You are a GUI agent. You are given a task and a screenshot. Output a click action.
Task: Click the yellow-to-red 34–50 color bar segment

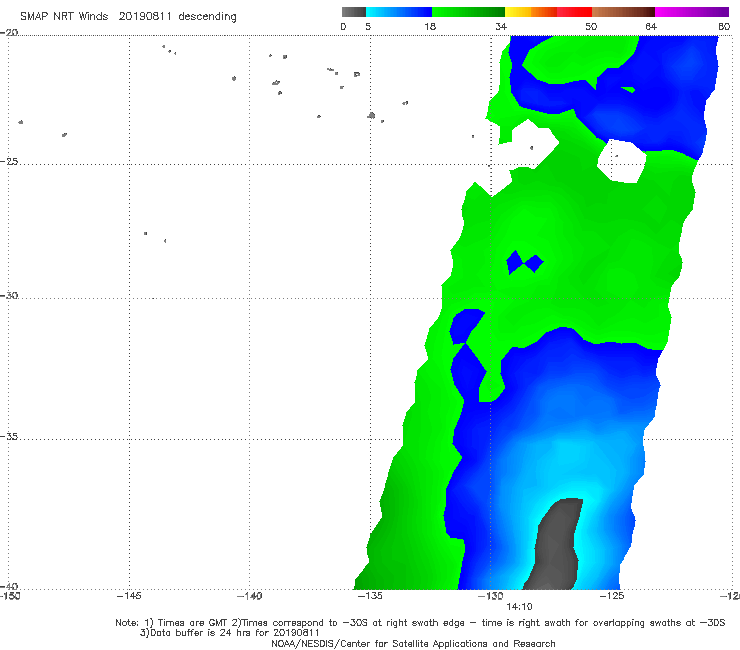click(548, 12)
